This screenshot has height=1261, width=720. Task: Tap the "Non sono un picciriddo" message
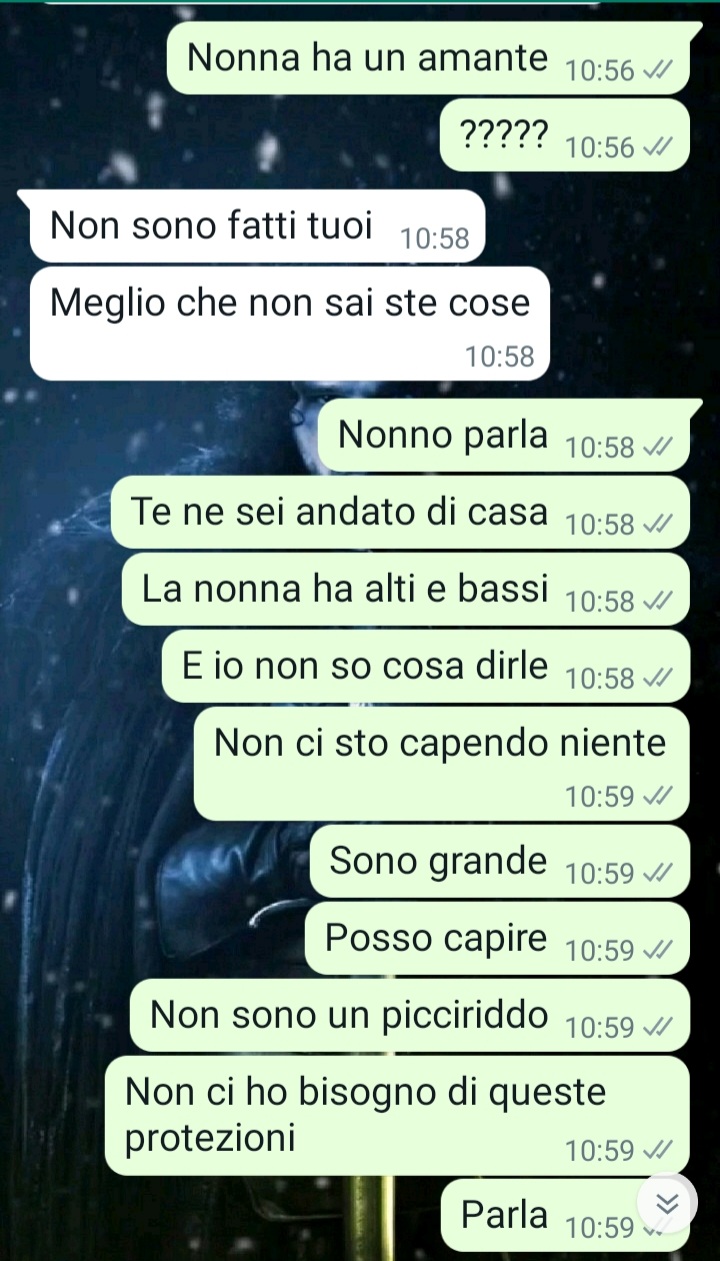click(410, 1015)
